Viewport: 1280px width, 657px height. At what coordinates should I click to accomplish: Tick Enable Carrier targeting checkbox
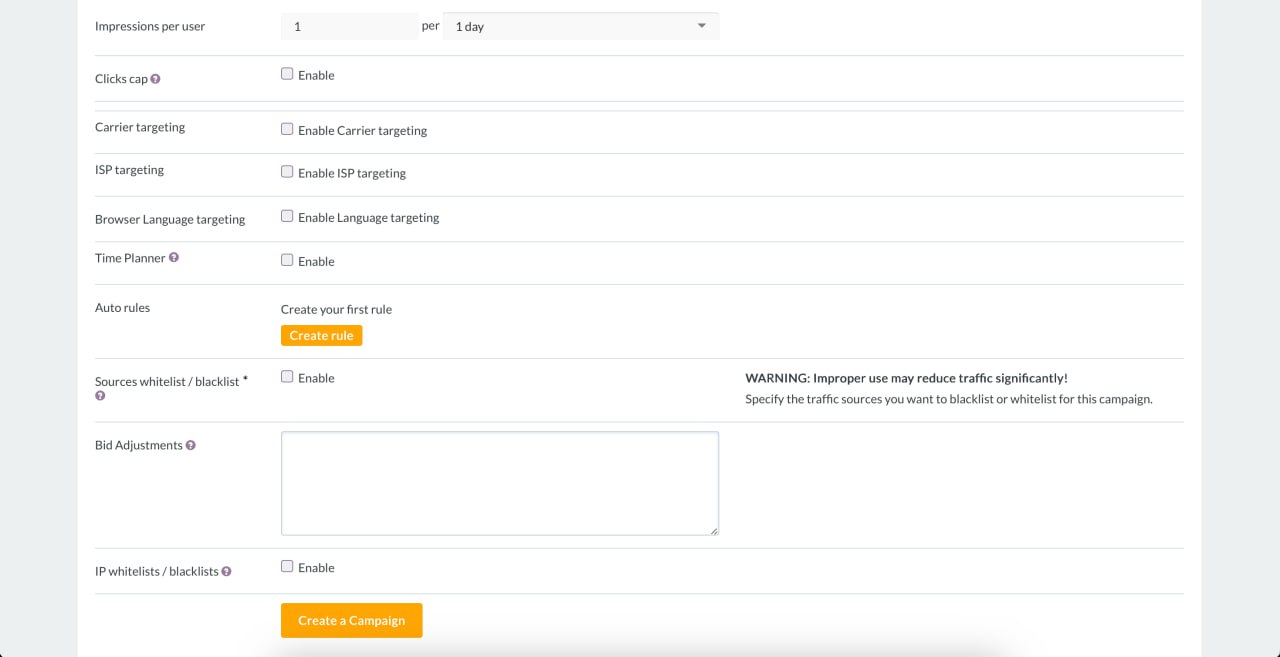click(x=287, y=129)
